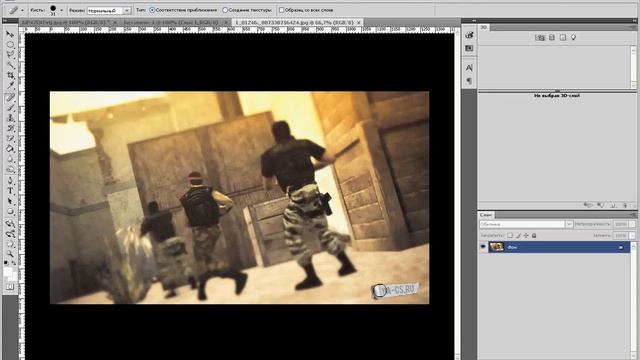Open the brush (Кисть) picker arrow
This screenshot has height=360, width=640.
[x=62, y=10]
